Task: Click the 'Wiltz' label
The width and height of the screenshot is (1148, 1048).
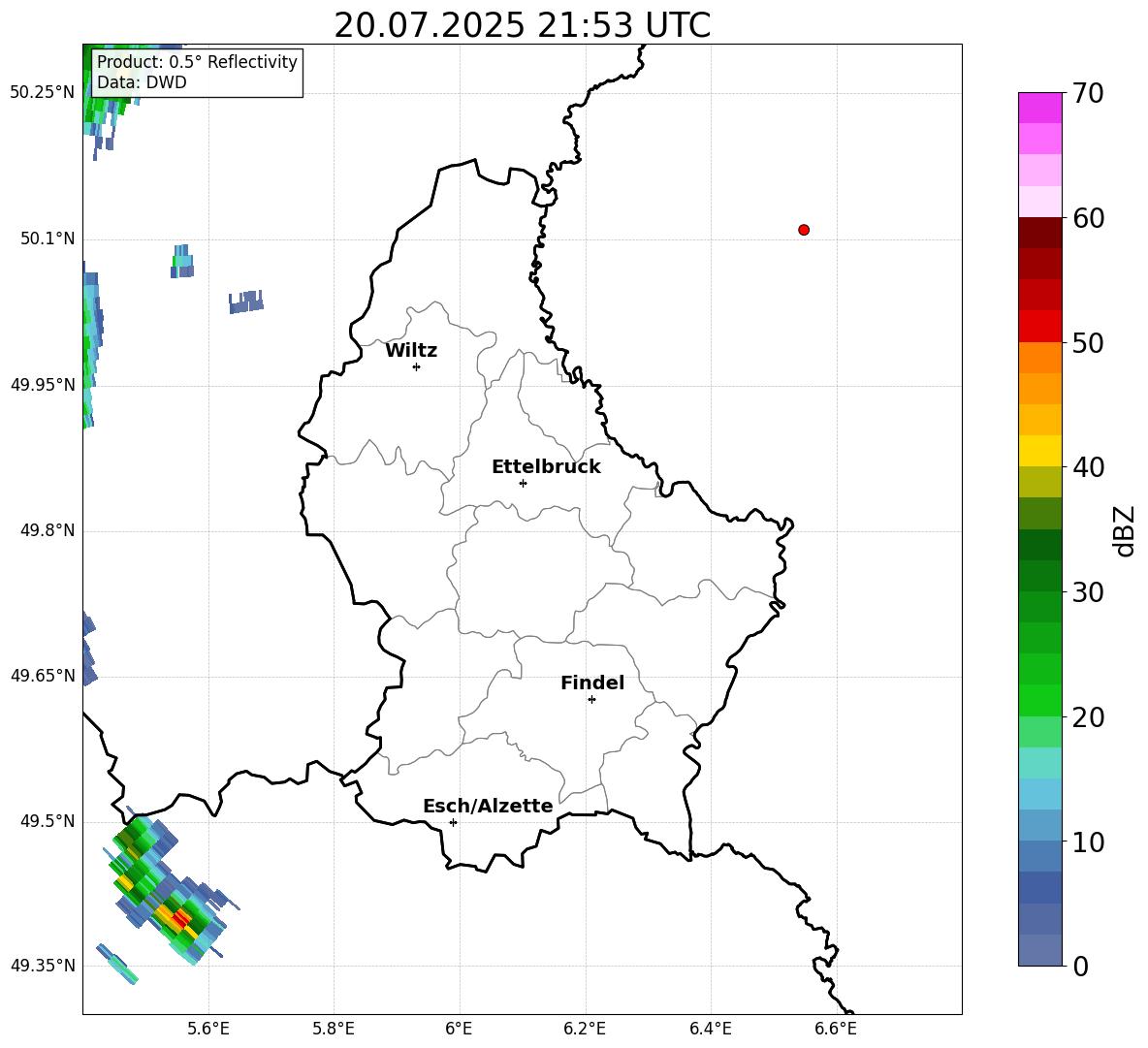Action: point(411,351)
